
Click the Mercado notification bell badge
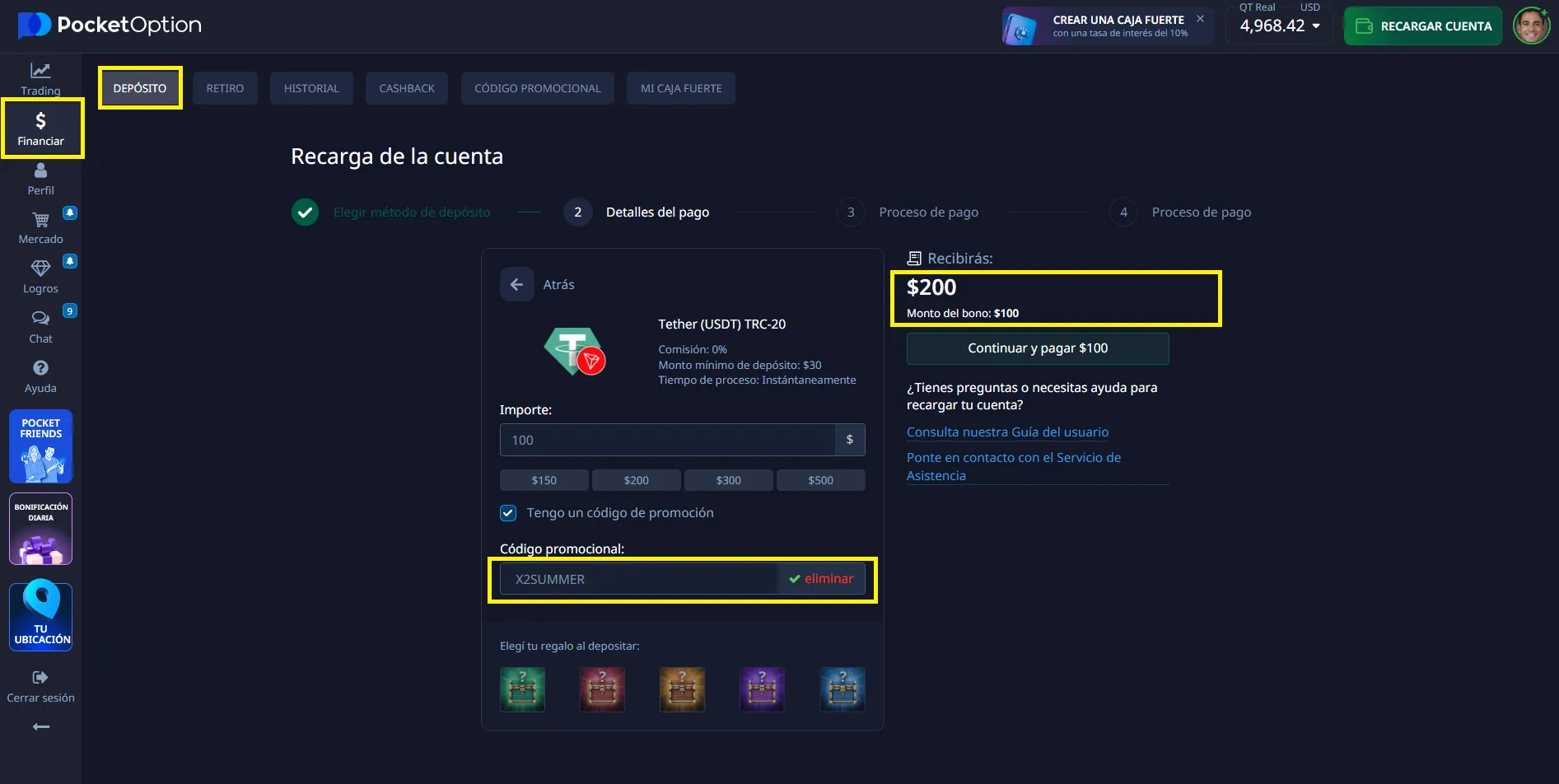coord(70,212)
